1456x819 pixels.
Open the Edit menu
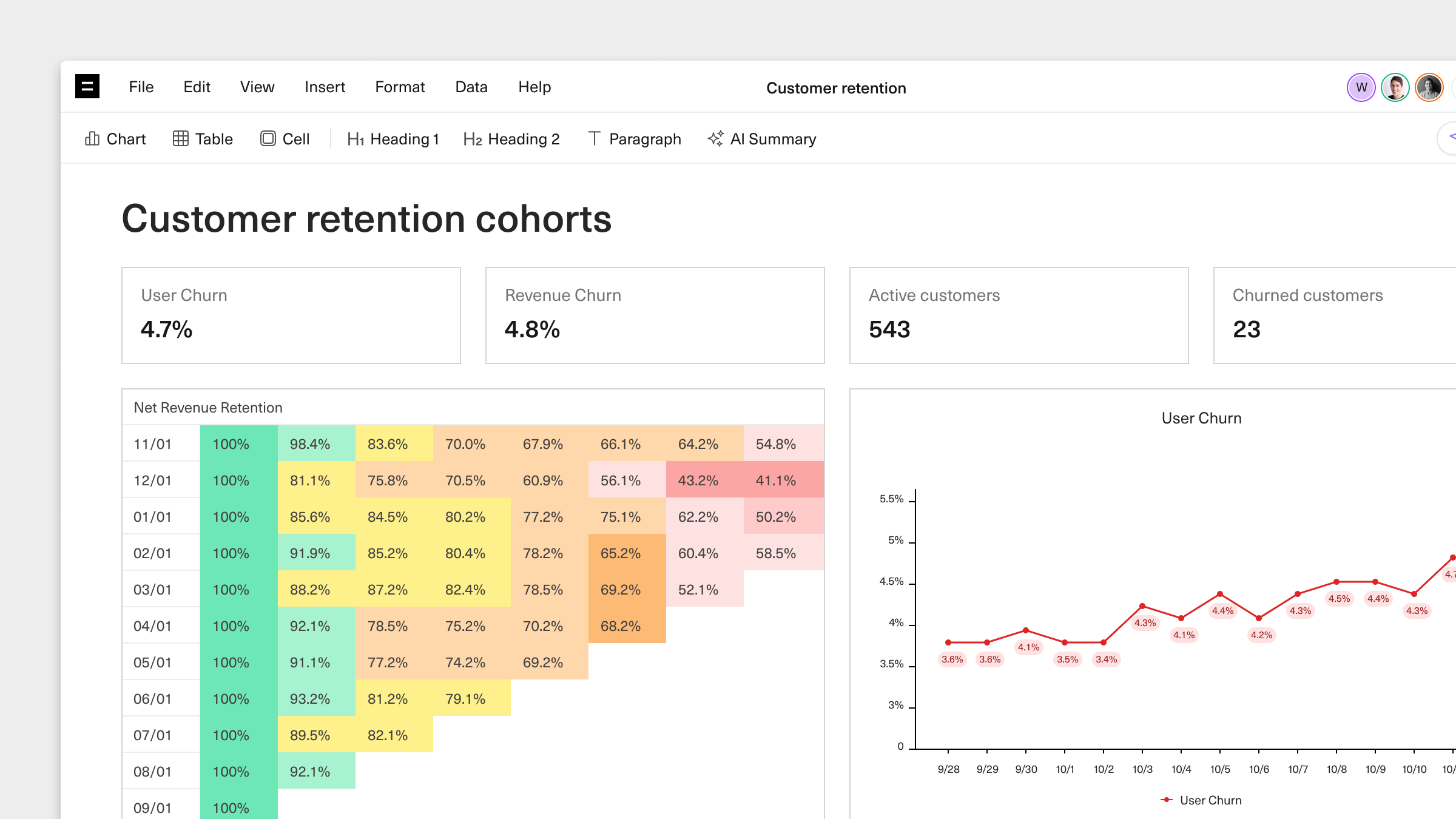(197, 87)
